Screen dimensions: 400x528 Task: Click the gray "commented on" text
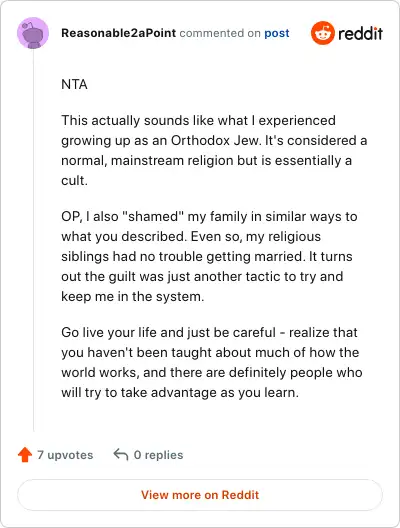point(220,33)
